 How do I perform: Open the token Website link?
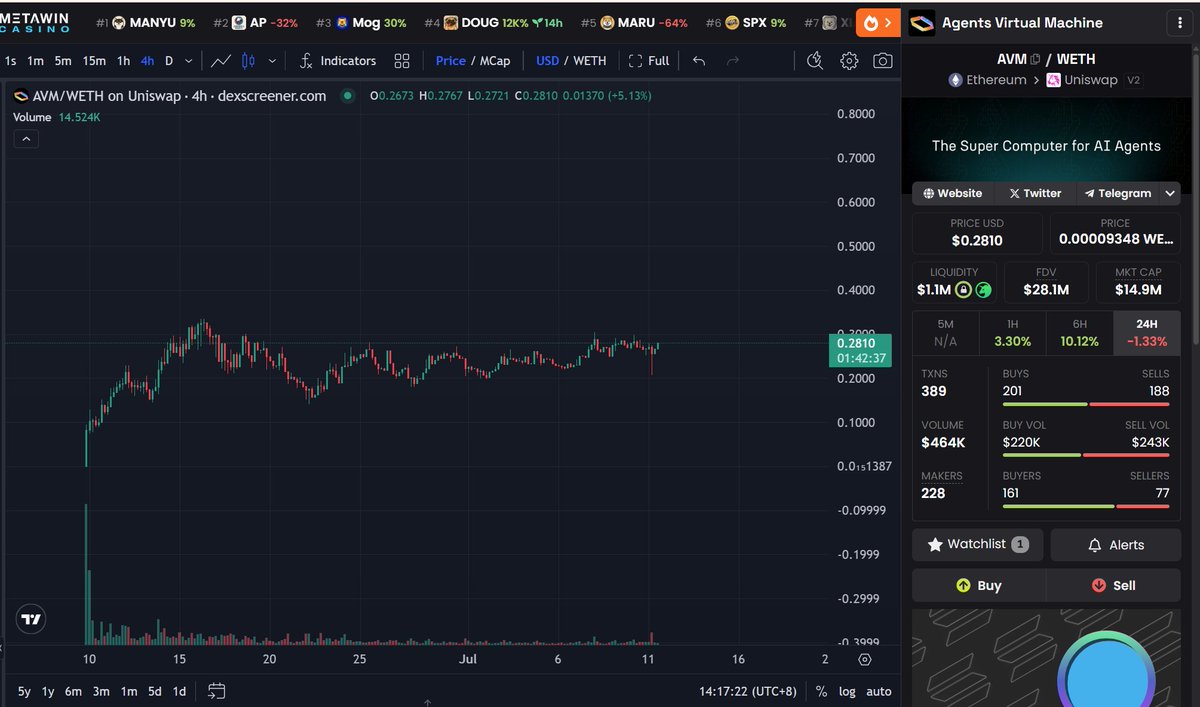(x=953, y=193)
